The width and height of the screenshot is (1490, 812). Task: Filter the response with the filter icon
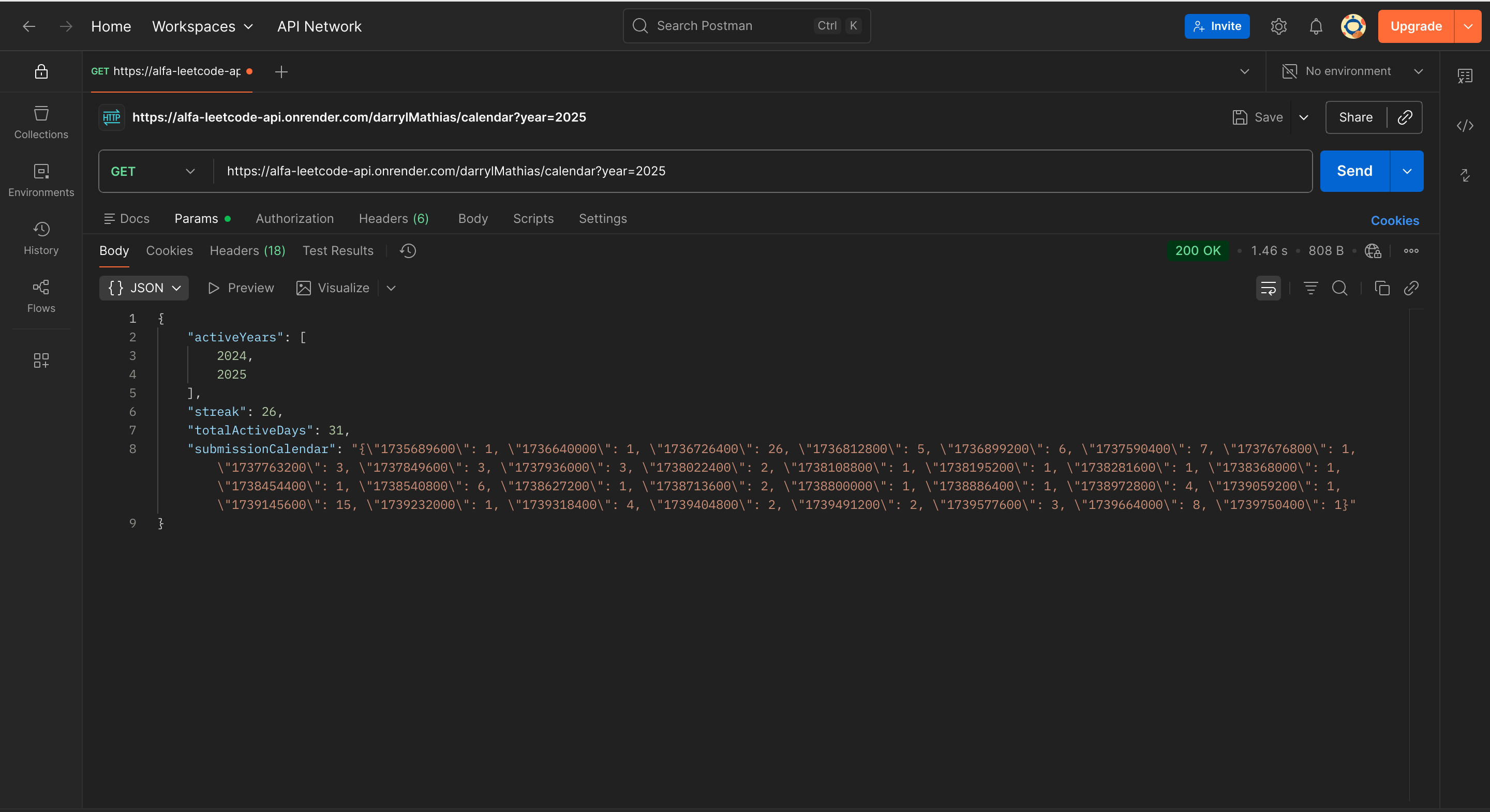pos(1310,288)
